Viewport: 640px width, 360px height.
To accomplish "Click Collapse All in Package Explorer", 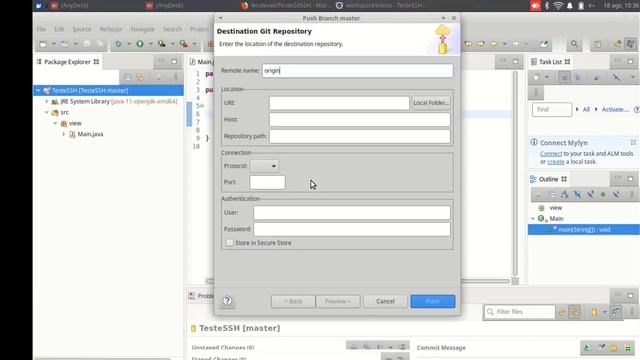I will [127, 77].
